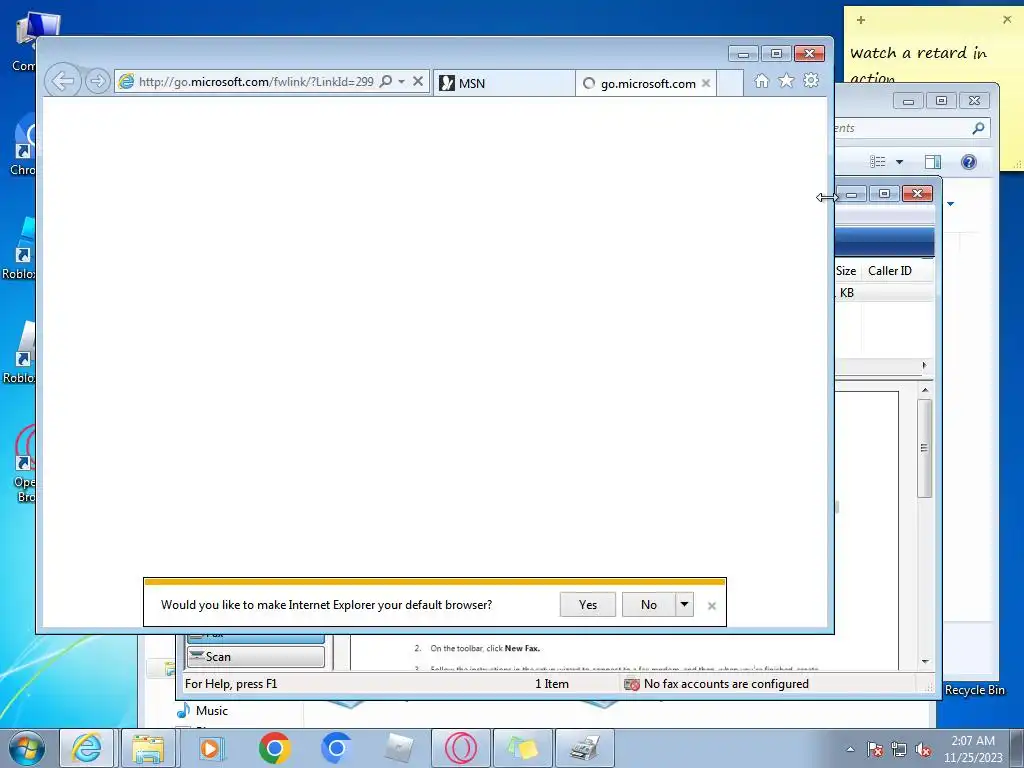This screenshot has width=1024, height=768.
Task: Maximize the Internet Explorer window
Action: (x=776, y=54)
